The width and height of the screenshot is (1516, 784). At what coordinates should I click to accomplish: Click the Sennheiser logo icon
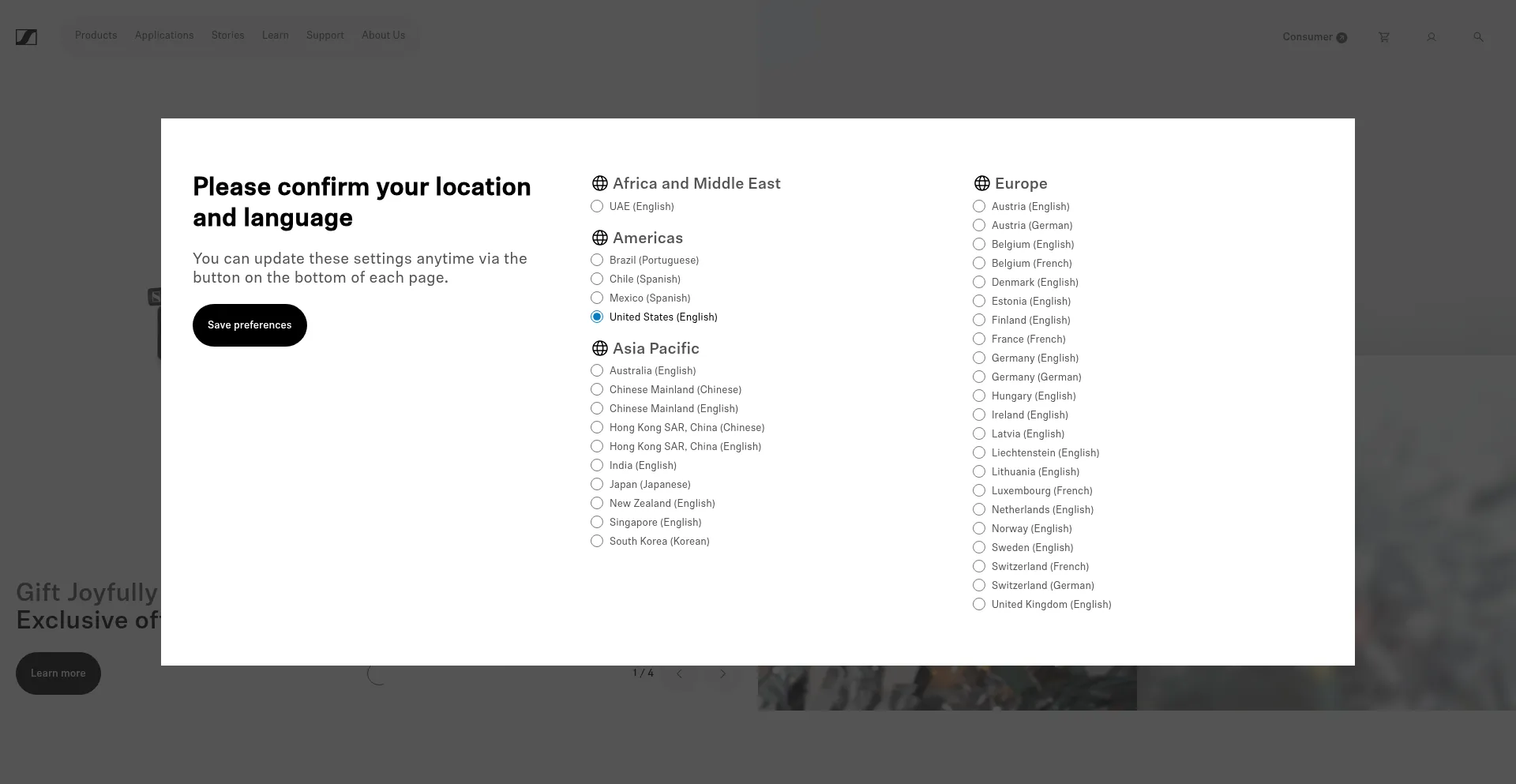coord(26,37)
